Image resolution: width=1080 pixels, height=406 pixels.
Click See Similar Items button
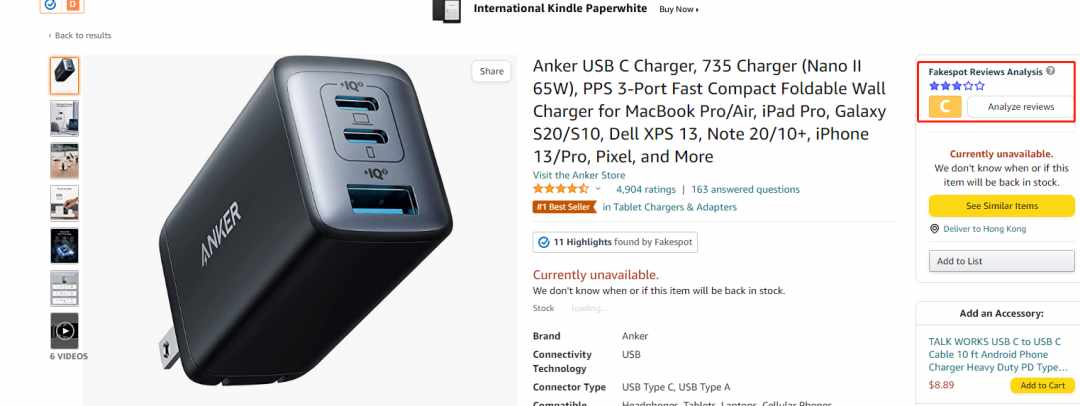click(x=1001, y=206)
